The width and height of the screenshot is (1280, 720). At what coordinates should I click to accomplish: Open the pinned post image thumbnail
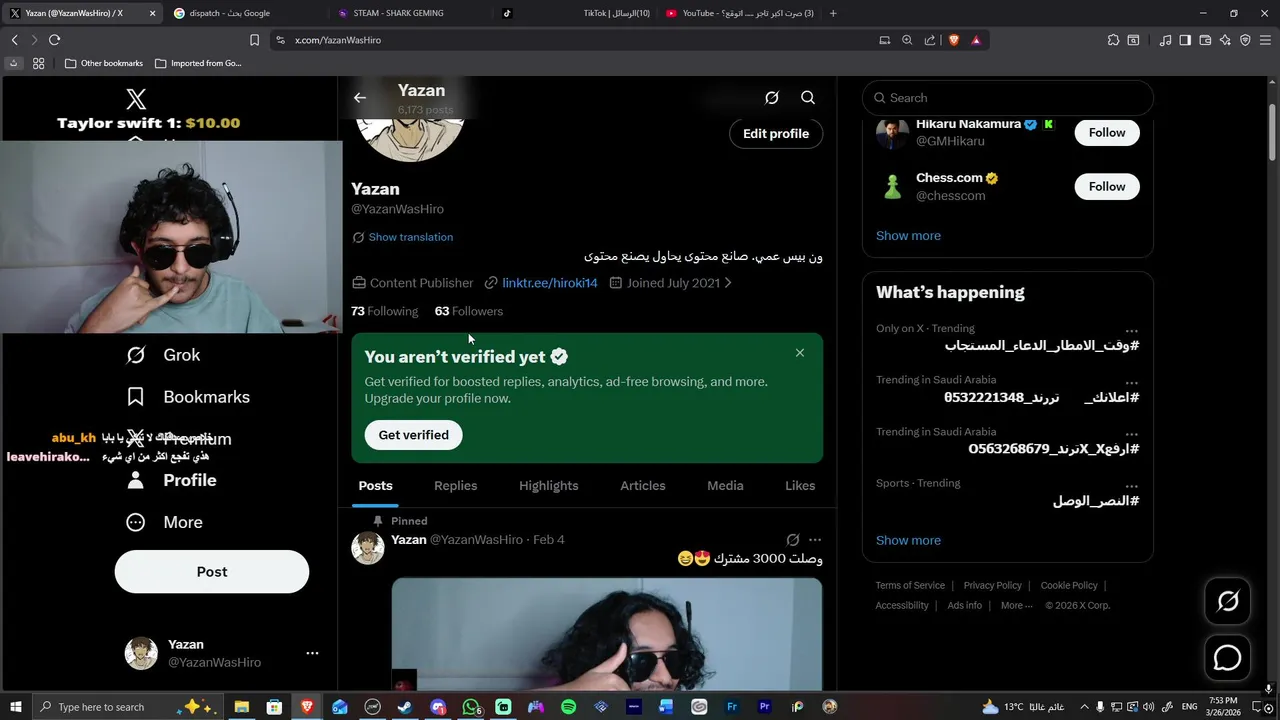pos(607,634)
